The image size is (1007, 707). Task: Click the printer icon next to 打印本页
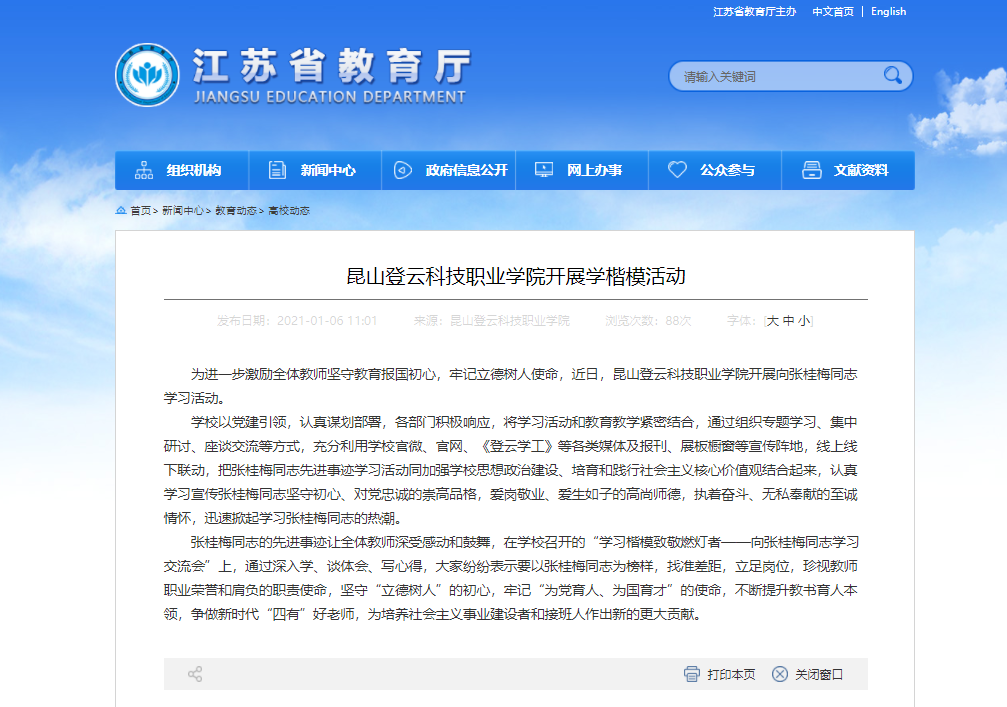692,674
